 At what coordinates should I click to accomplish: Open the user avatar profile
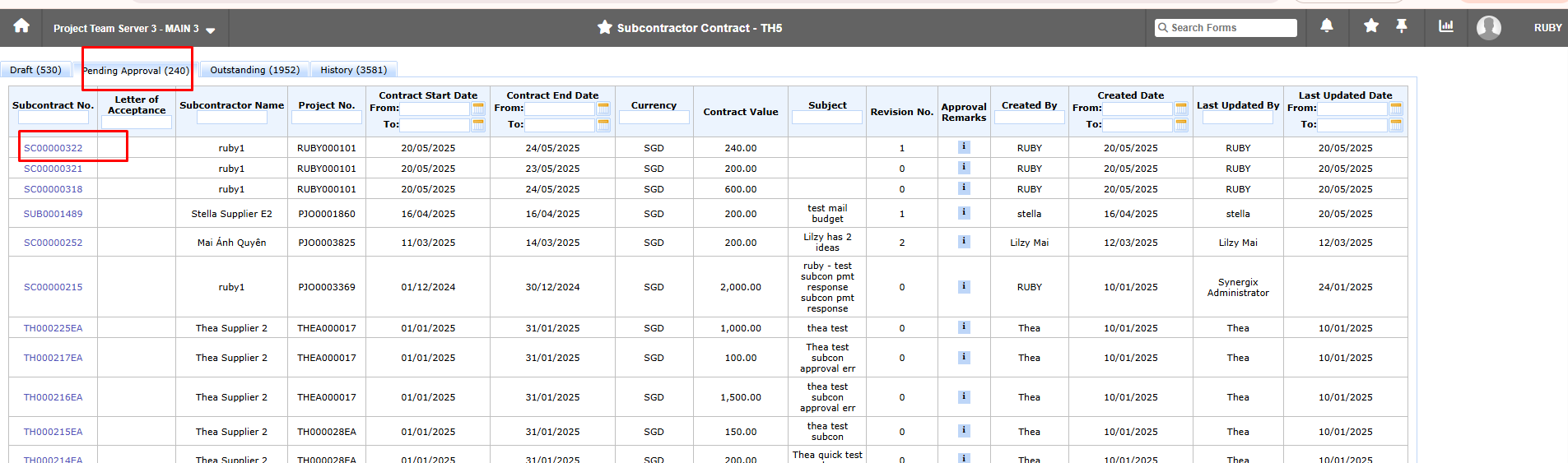coord(1489,28)
